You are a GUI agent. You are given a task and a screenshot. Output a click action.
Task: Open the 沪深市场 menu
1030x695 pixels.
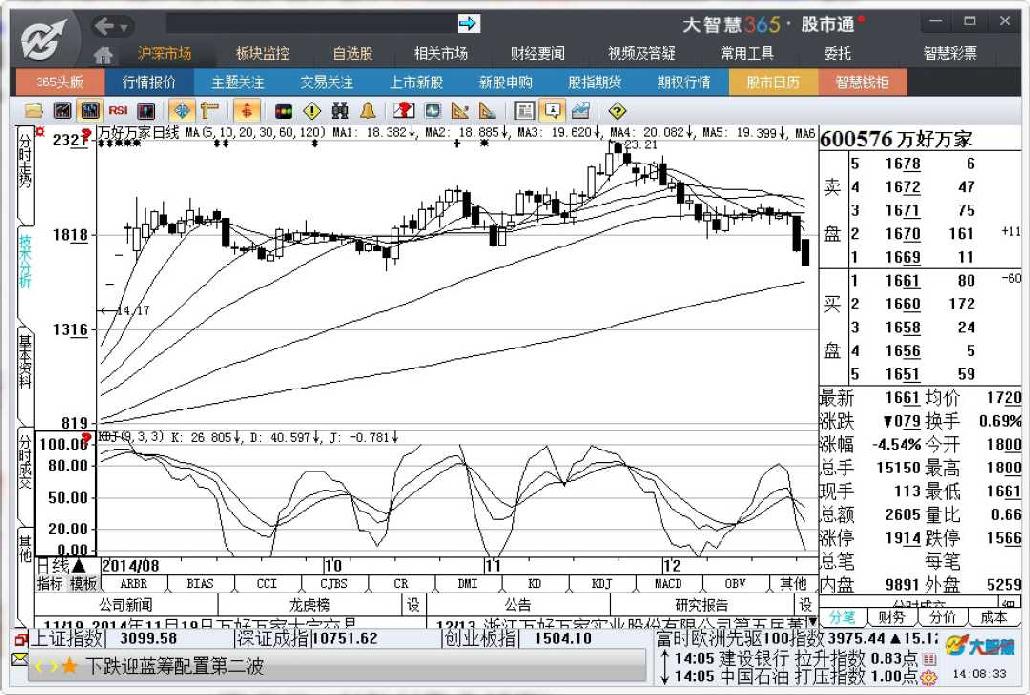(x=165, y=53)
